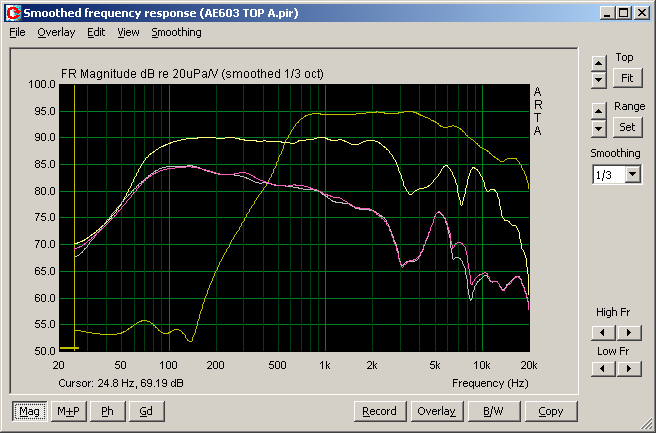Click the 20k frequency axis label

pos(529,365)
